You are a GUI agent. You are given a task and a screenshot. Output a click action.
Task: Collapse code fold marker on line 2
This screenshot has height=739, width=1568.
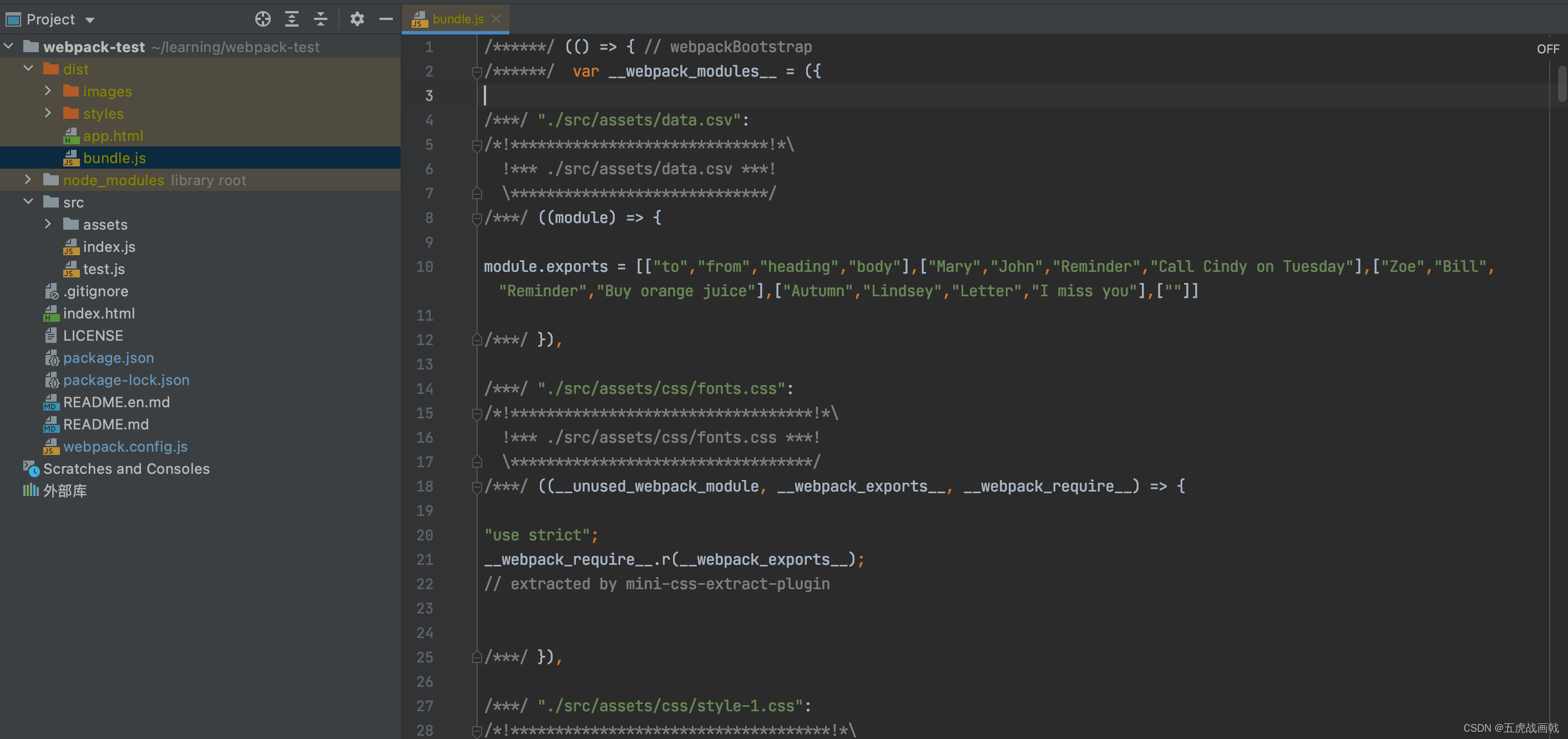click(477, 72)
